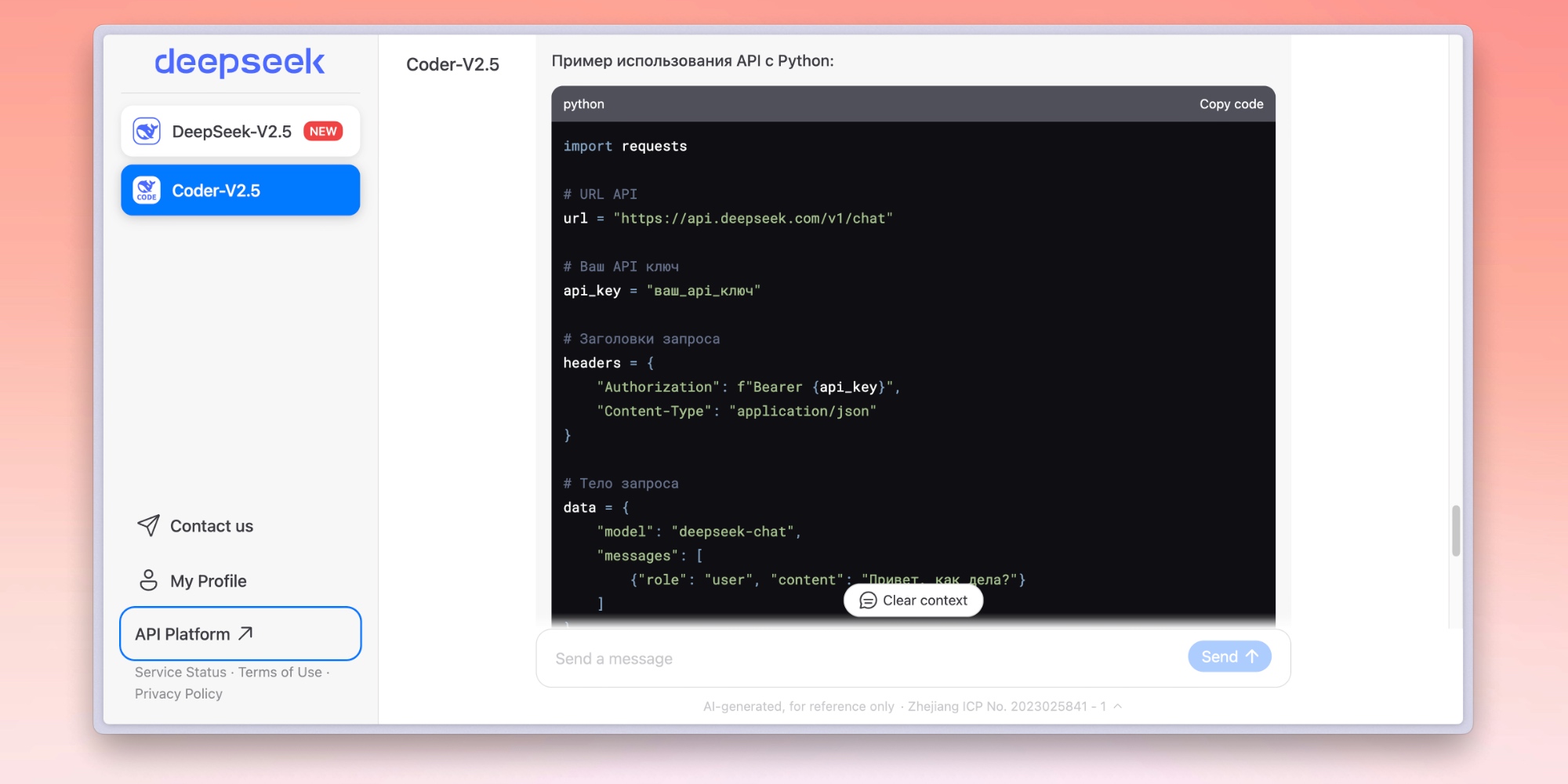The width and height of the screenshot is (1568, 784).
Task: Click the API Platform external arrow icon
Action: [x=245, y=633]
